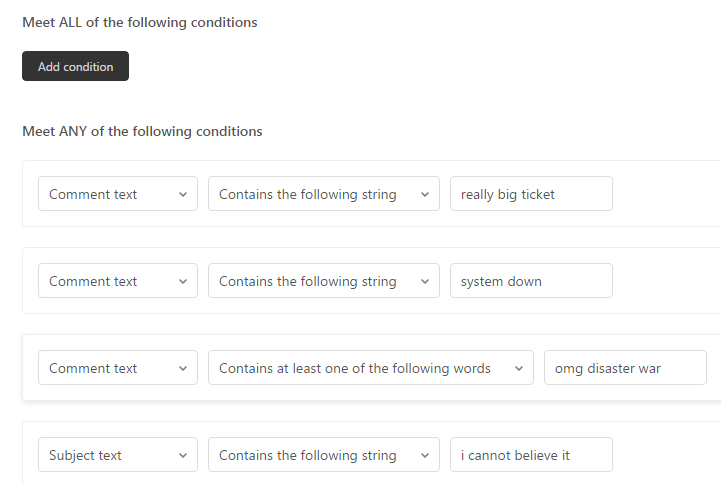Click the 'omg disaster war' text field
This screenshot has width=721, height=484.
tap(625, 368)
